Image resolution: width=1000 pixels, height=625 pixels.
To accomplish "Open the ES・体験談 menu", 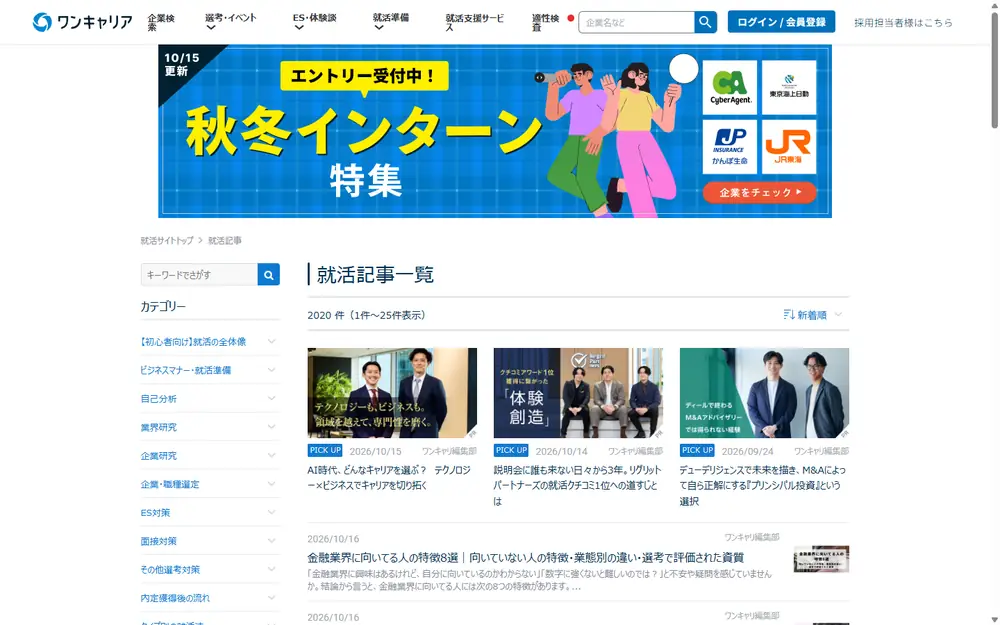I will coord(314,18).
